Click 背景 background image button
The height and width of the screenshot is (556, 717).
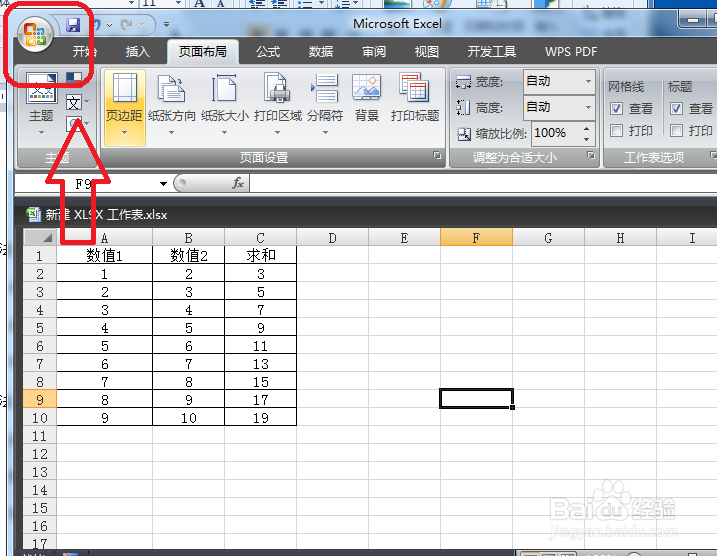coord(367,98)
